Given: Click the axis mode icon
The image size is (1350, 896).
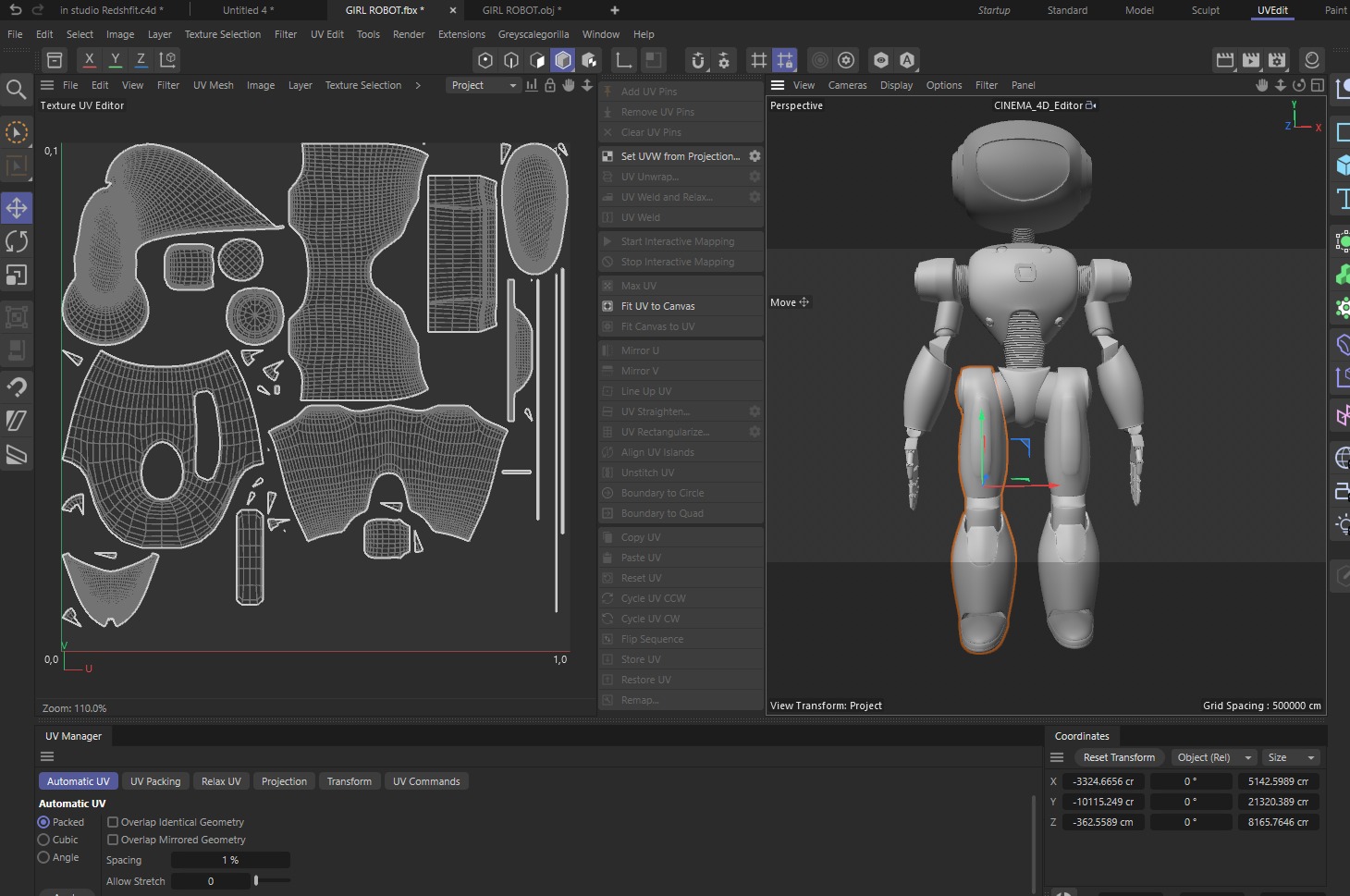Looking at the screenshot, I should (624, 60).
